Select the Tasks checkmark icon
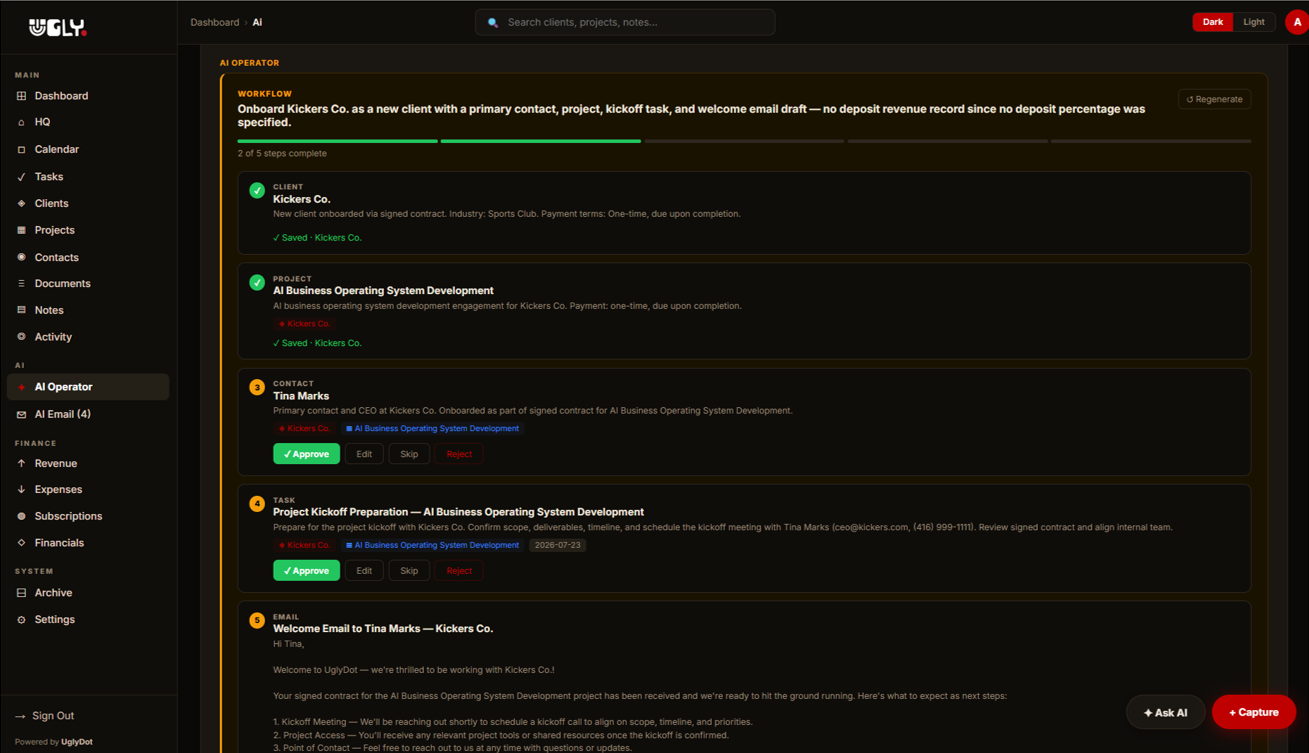1309x753 pixels. click(21, 177)
